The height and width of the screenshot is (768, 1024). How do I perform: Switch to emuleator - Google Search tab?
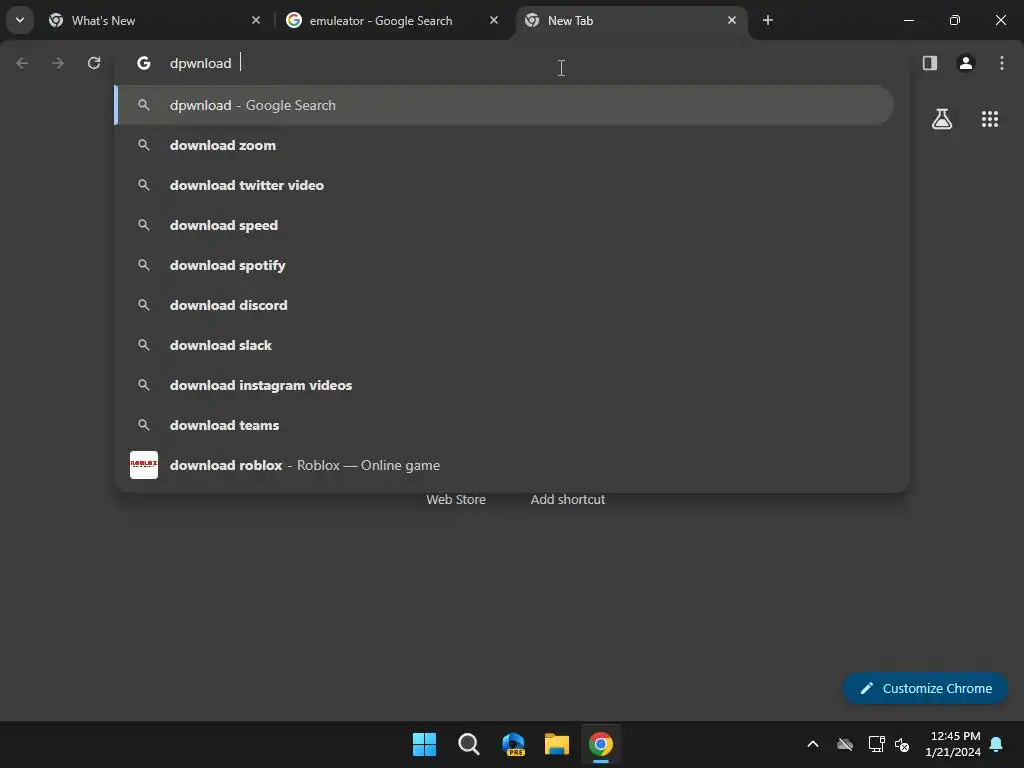coord(392,21)
